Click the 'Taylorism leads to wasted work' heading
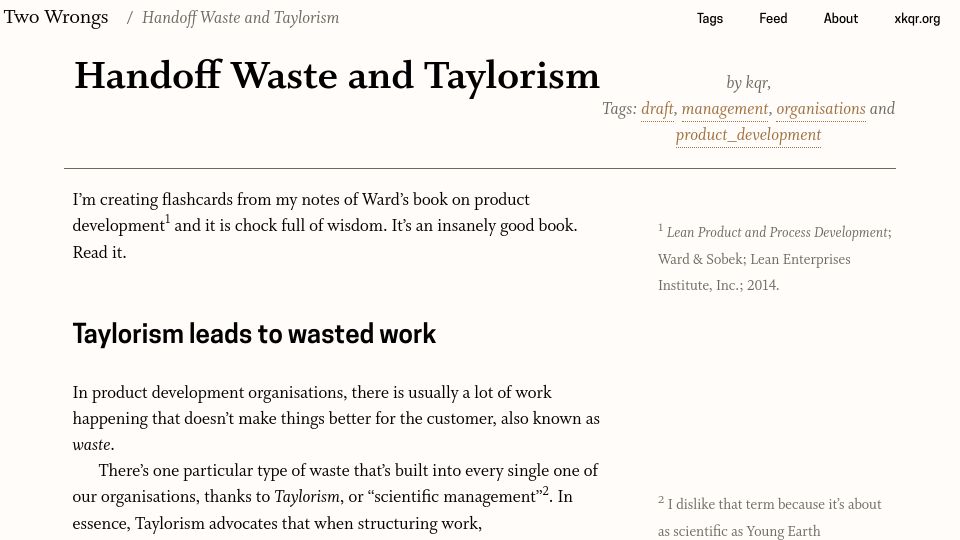 [254, 334]
